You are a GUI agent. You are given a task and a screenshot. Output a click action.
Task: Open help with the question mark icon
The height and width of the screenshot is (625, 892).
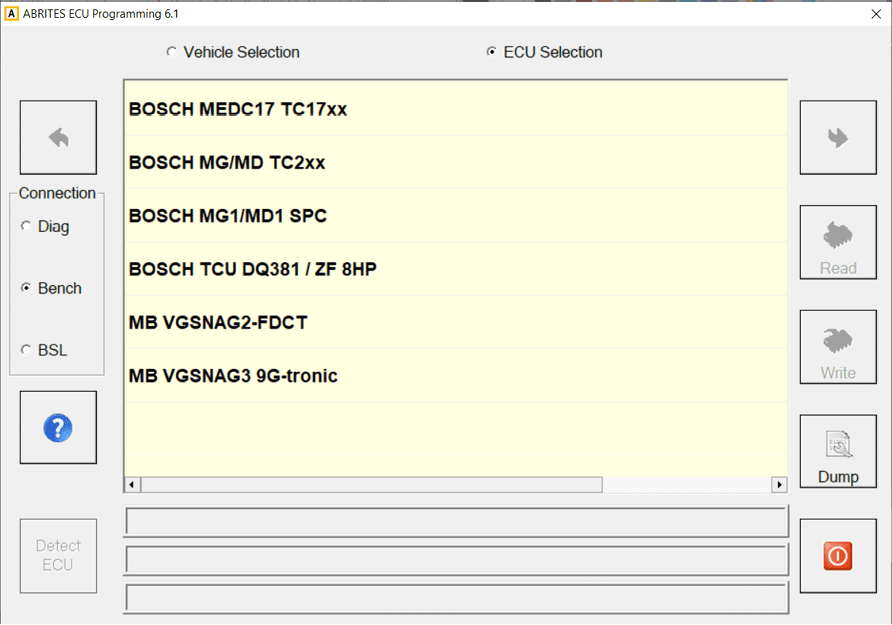click(58, 428)
